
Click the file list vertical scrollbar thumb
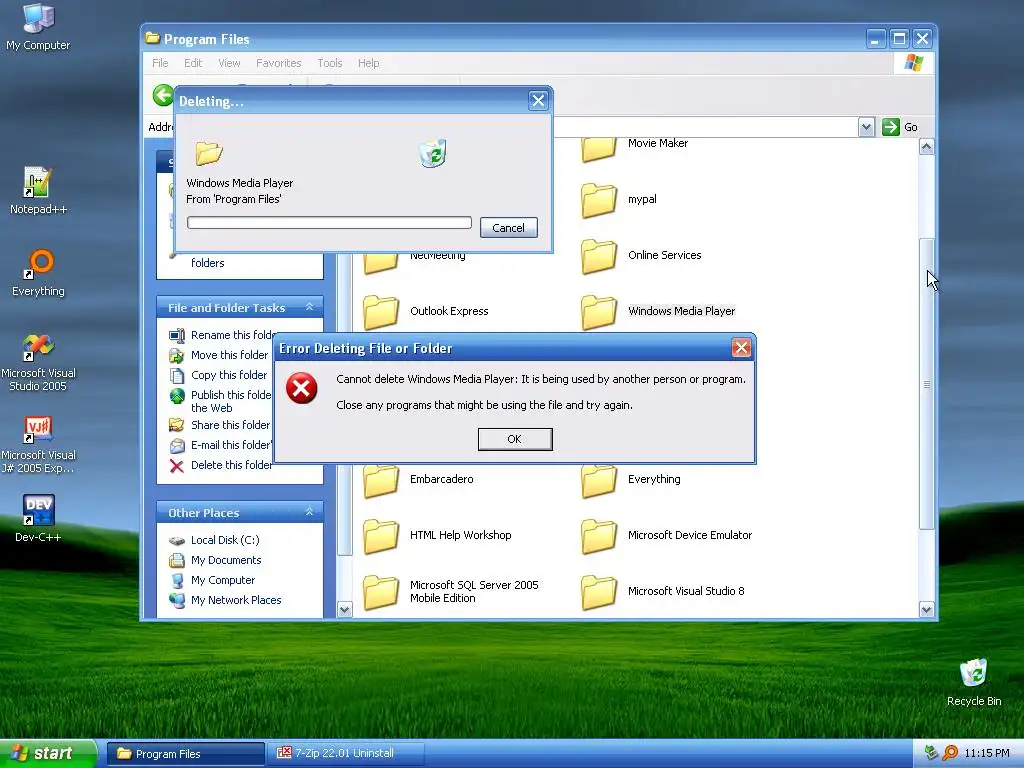tap(926, 384)
